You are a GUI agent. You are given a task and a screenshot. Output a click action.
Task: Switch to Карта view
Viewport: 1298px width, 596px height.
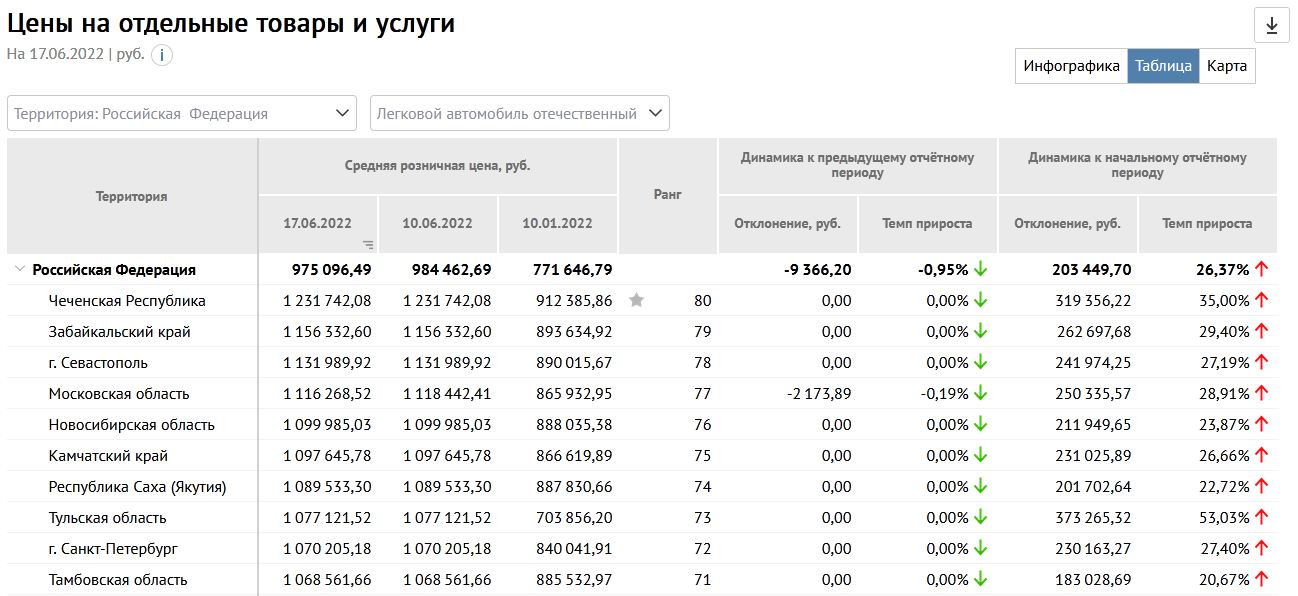click(1226, 66)
